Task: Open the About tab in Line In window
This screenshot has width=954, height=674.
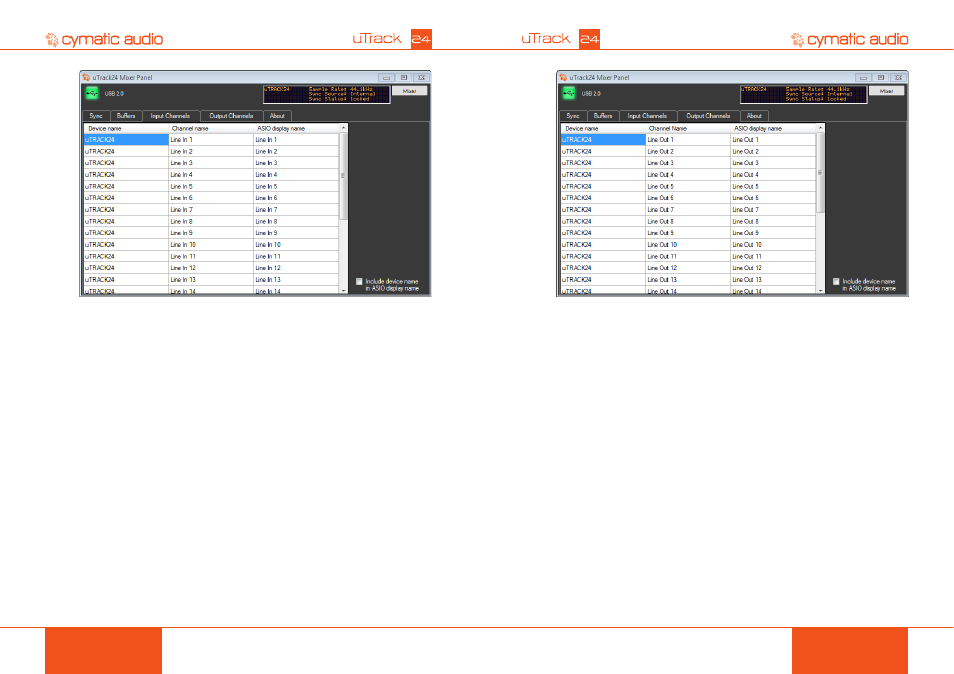Action: click(x=277, y=116)
